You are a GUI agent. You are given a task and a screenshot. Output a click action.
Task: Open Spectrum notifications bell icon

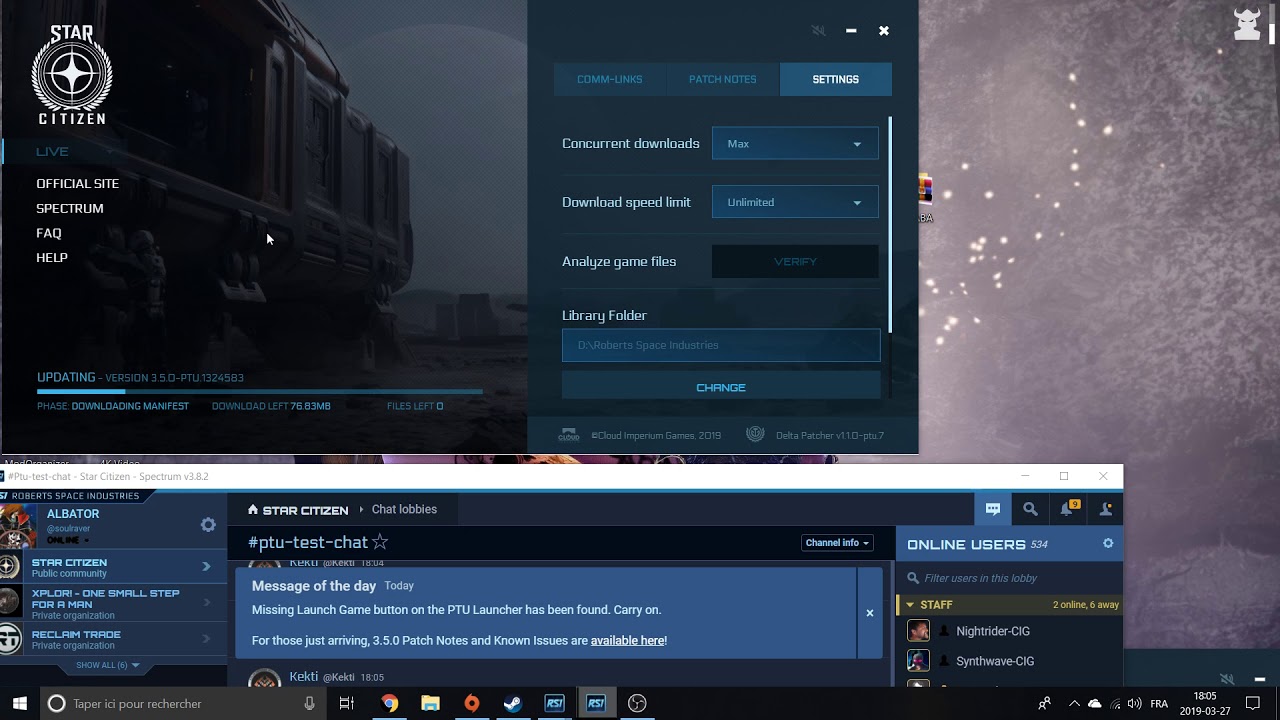pos(1068,509)
